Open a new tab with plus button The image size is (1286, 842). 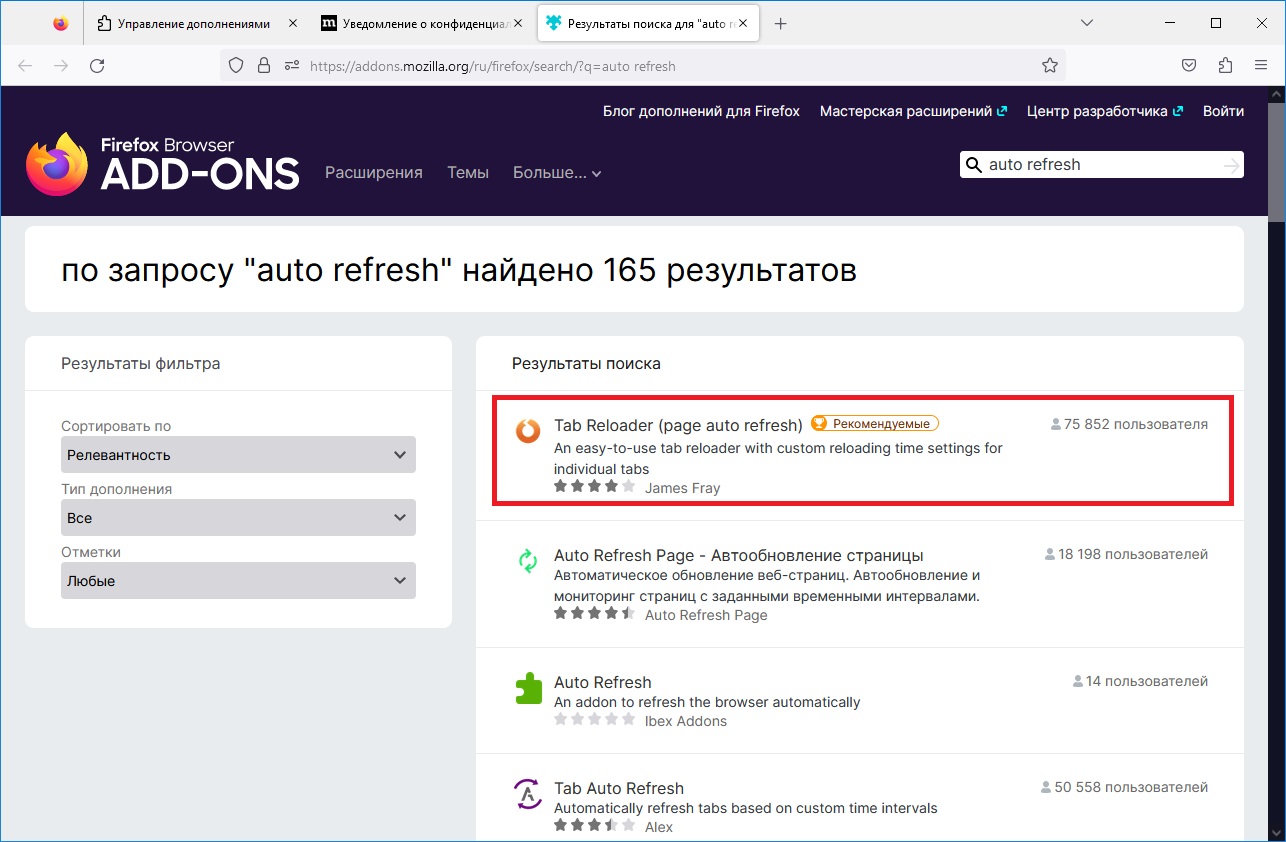(x=781, y=24)
